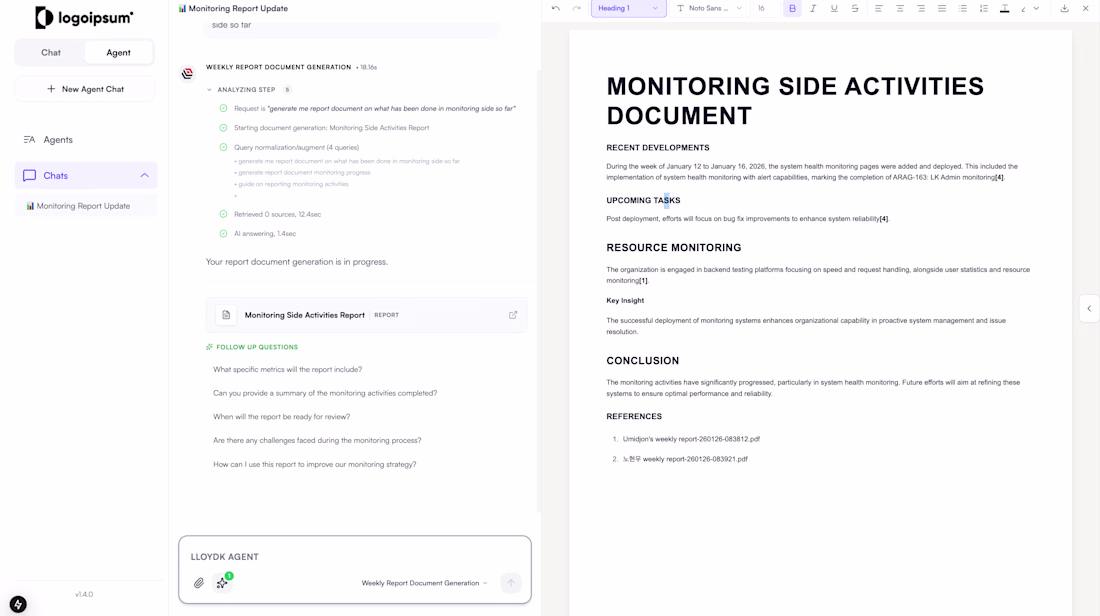Send the message with arrow button
This screenshot has width=1100, height=616.
511,583
